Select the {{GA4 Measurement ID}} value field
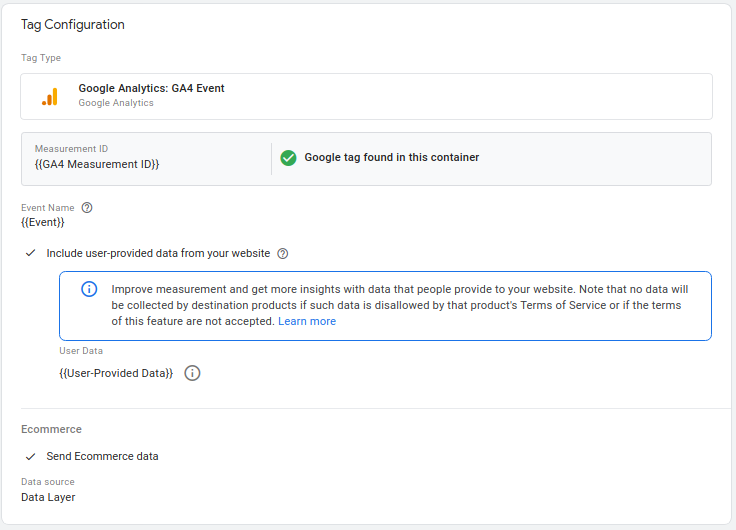The height and width of the screenshot is (530, 736). [97, 164]
